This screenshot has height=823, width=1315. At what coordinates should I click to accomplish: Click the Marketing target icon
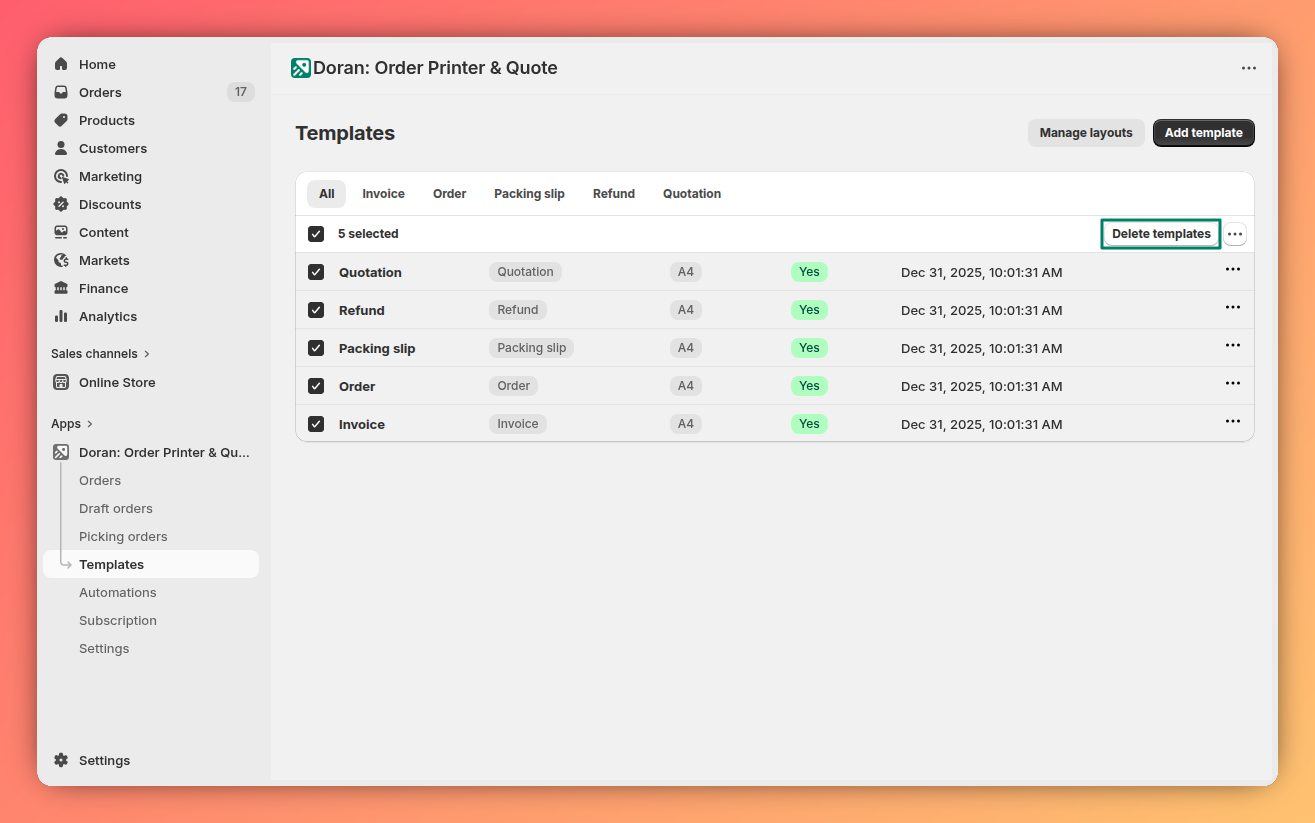coord(61,176)
